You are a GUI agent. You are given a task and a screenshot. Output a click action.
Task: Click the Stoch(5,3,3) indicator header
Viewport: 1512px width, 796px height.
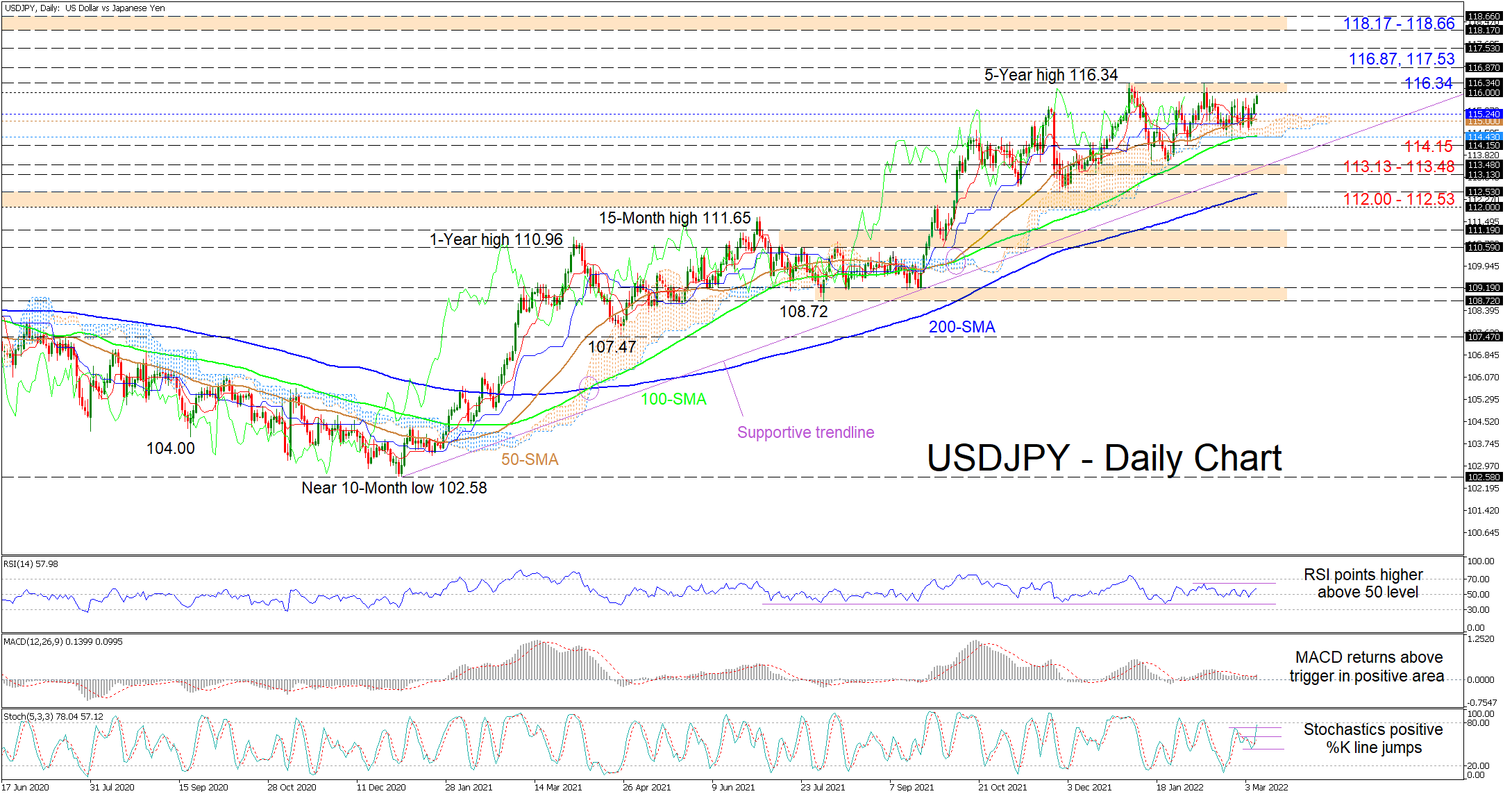[x=53, y=717]
